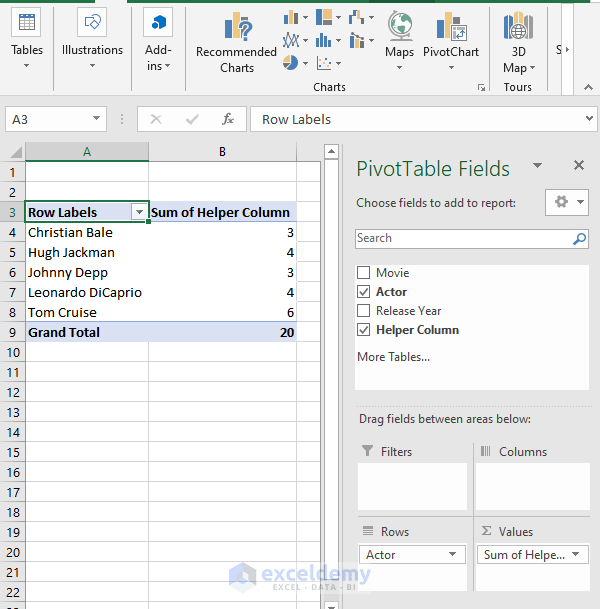Insert a column or bar chart
The image size is (600, 609).
pos(291,17)
